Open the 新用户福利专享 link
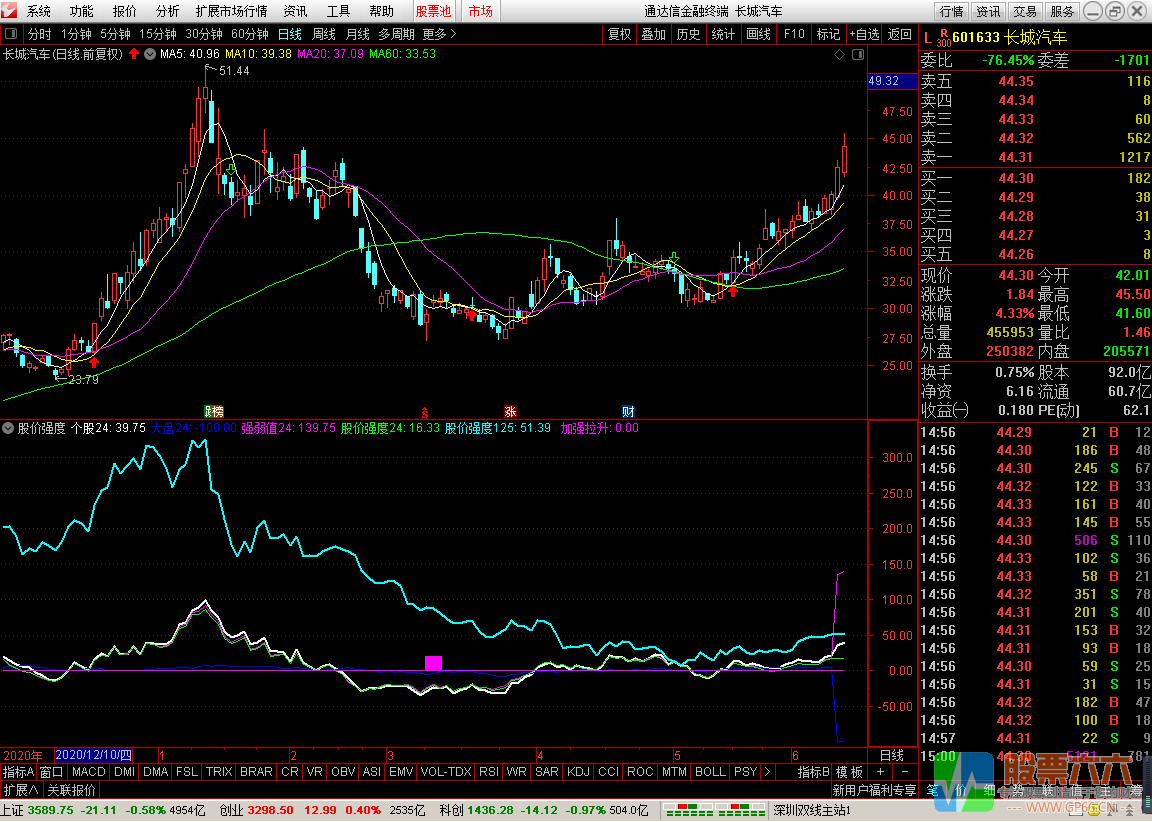The width and height of the screenshot is (1152, 822). [x=874, y=790]
